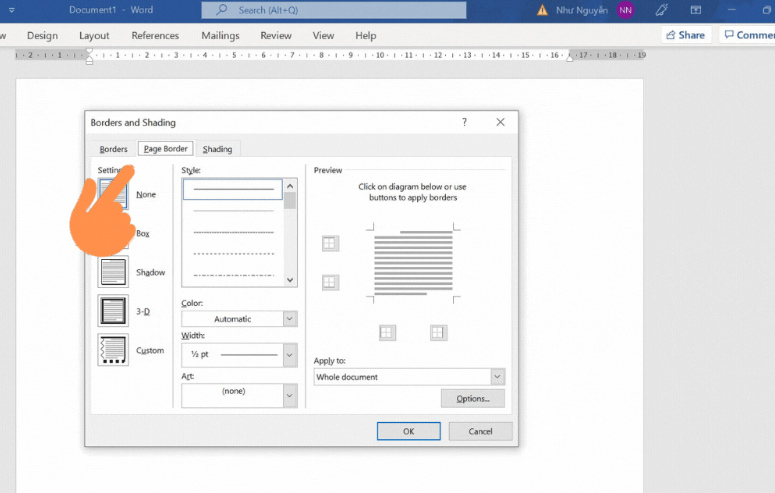Open the Options... button
This screenshot has height=493, width=775.
pos(472,398)
